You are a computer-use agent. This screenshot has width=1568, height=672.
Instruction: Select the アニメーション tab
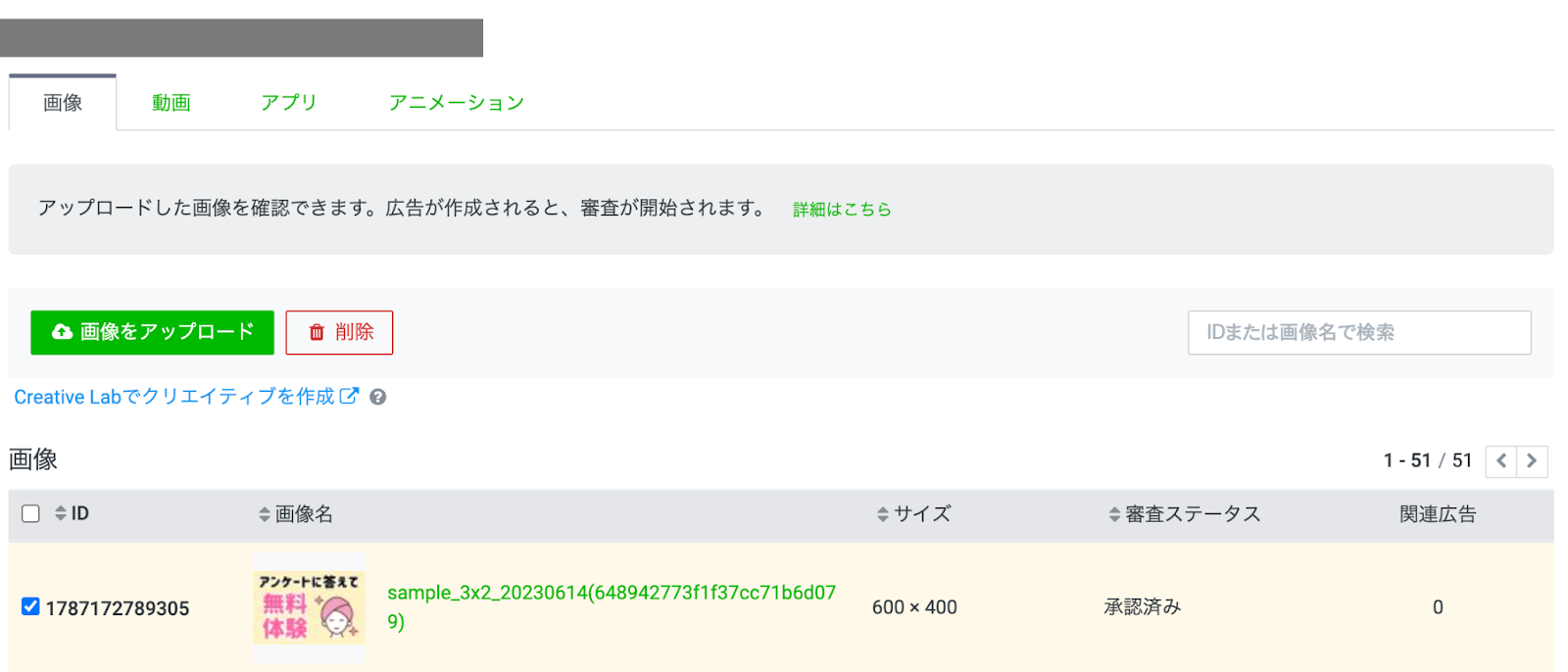(x=456, y=103)
